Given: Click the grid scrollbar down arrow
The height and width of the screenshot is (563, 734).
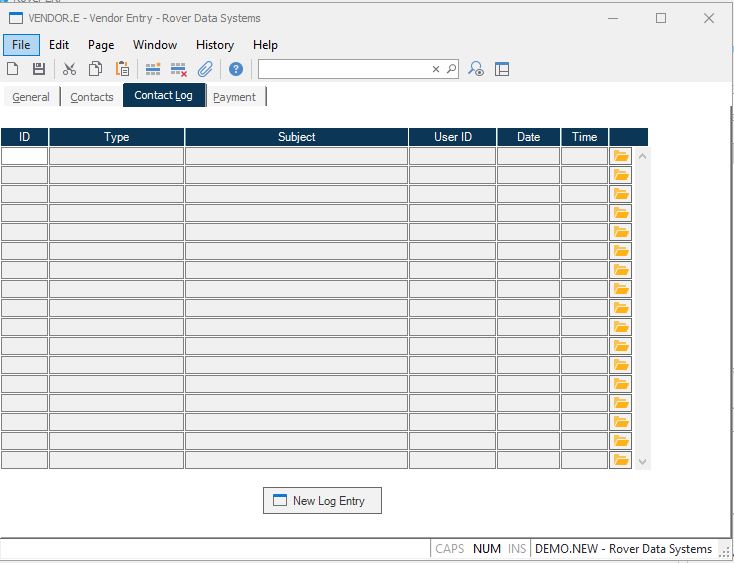Looking at the screenshot, I should click(x=642, y=462).
